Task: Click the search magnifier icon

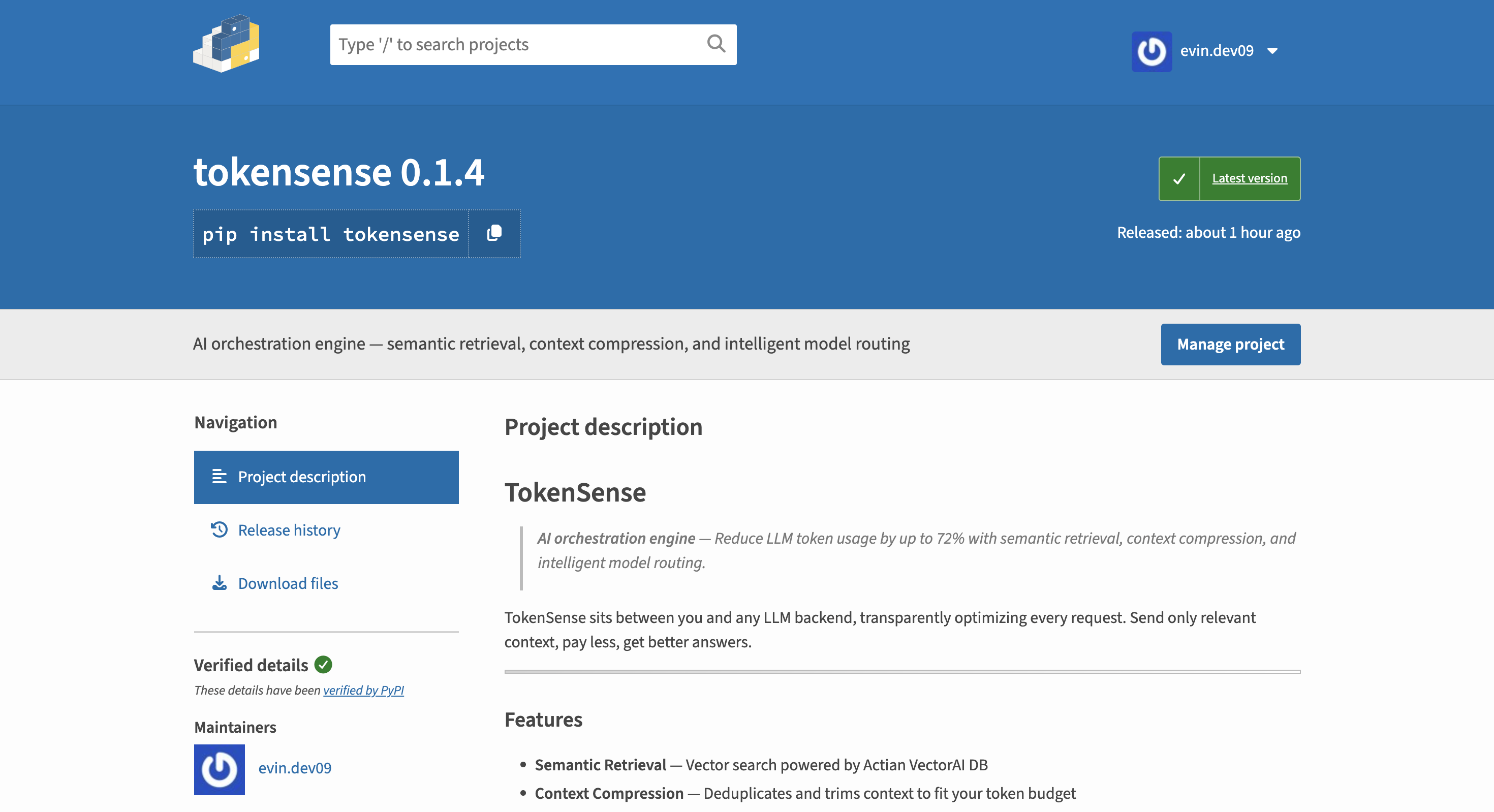Action: coord(715,44)
